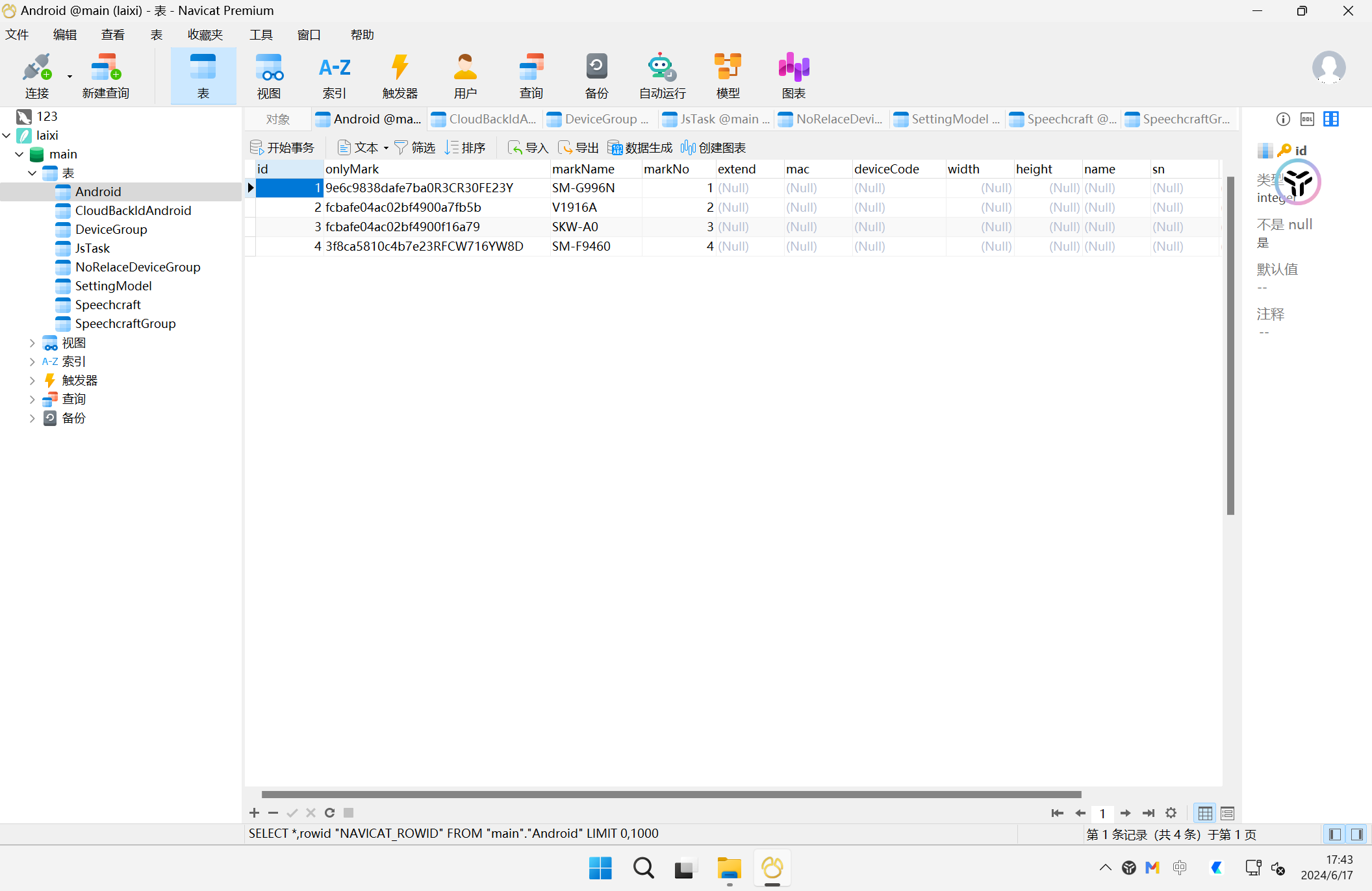This screenshot has width=1372, height=891.
Task: Click Data Generation (数据生成) button
Action: pyautogui.click(x=641, y=148)
